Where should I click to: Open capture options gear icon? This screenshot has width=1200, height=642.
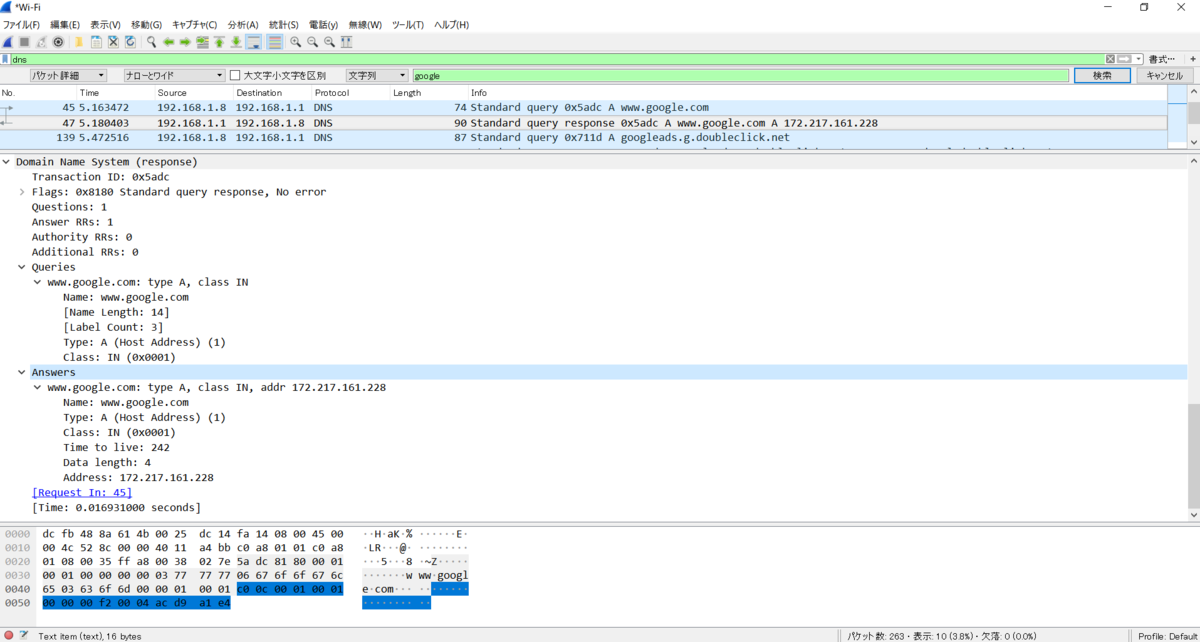click(58, 42)
